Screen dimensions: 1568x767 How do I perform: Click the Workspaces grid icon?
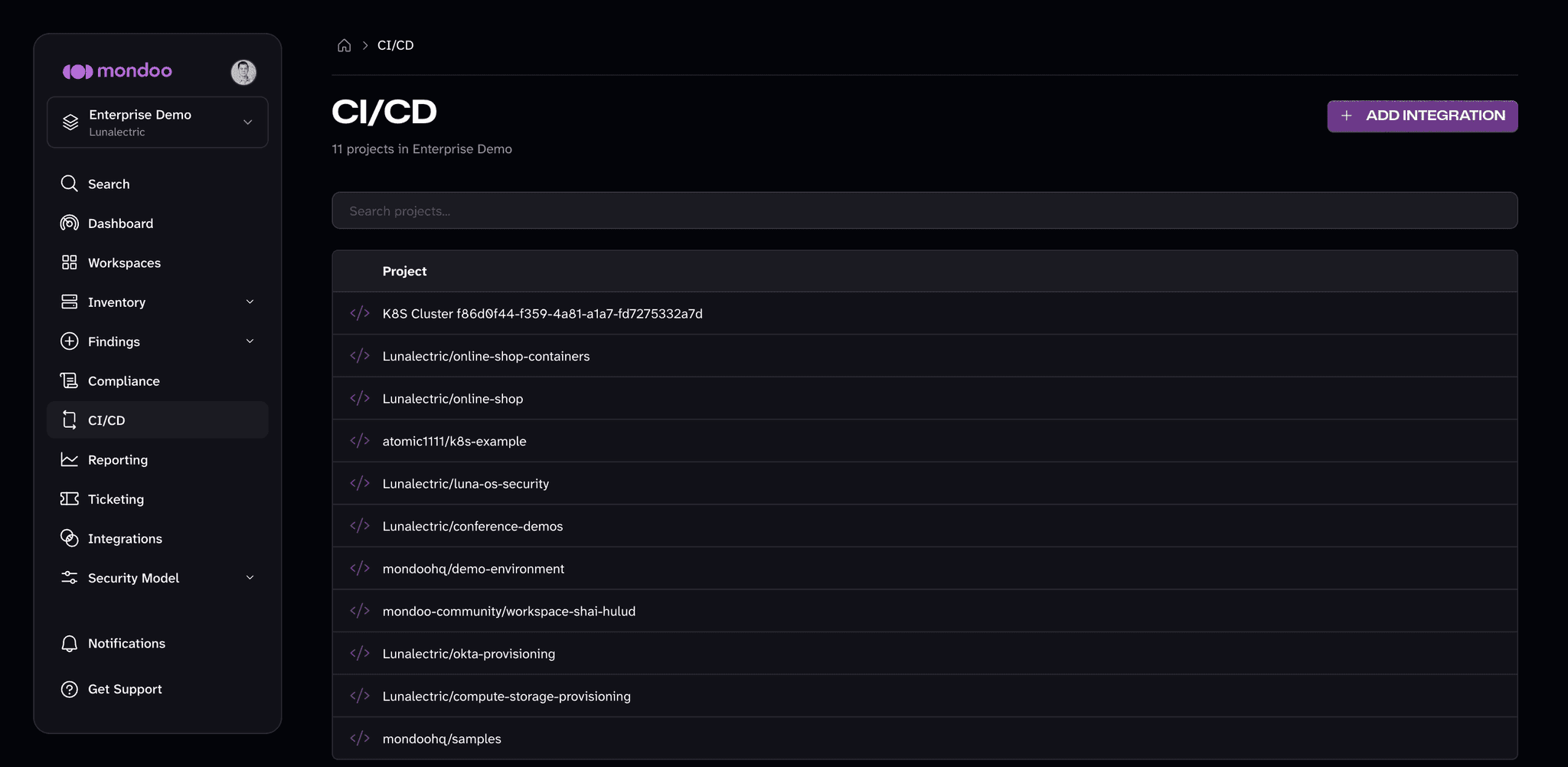[x=70, y=263]
